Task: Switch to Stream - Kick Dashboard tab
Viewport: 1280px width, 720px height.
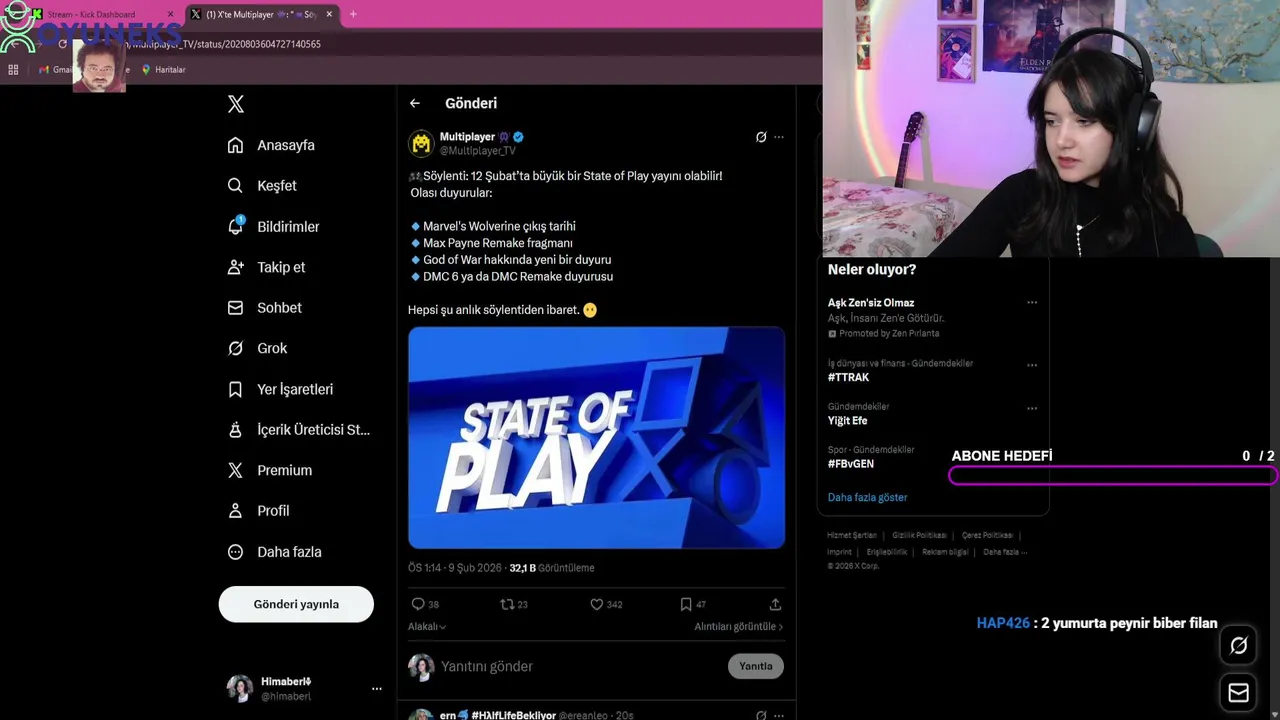Action: pyautogui.click(x=91, y=14)
